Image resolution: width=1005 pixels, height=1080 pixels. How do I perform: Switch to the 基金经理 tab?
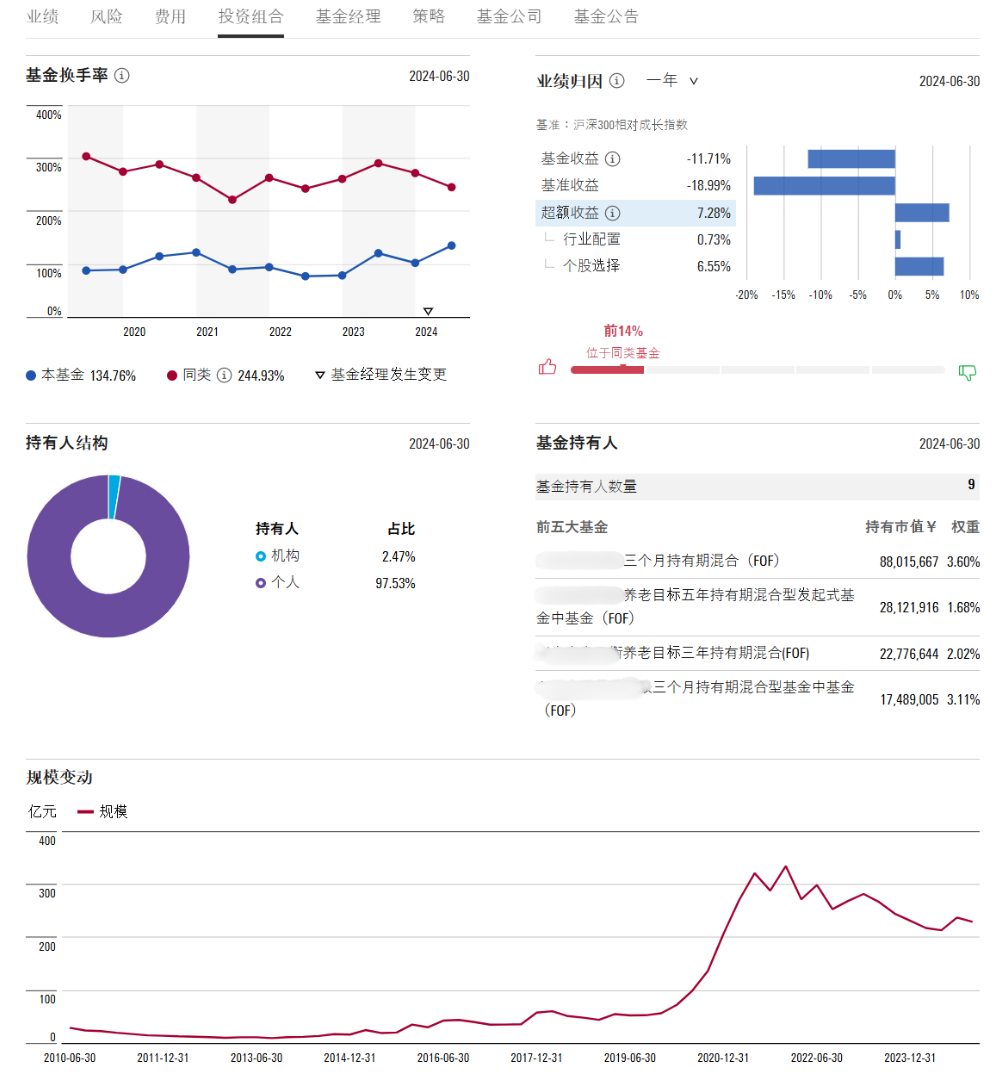coord(348,17)
